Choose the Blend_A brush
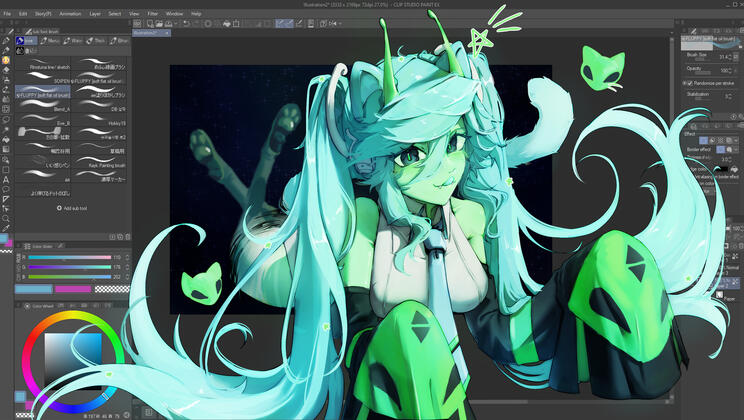This screenshot has height=420, width=744. (x=43, y=106)
